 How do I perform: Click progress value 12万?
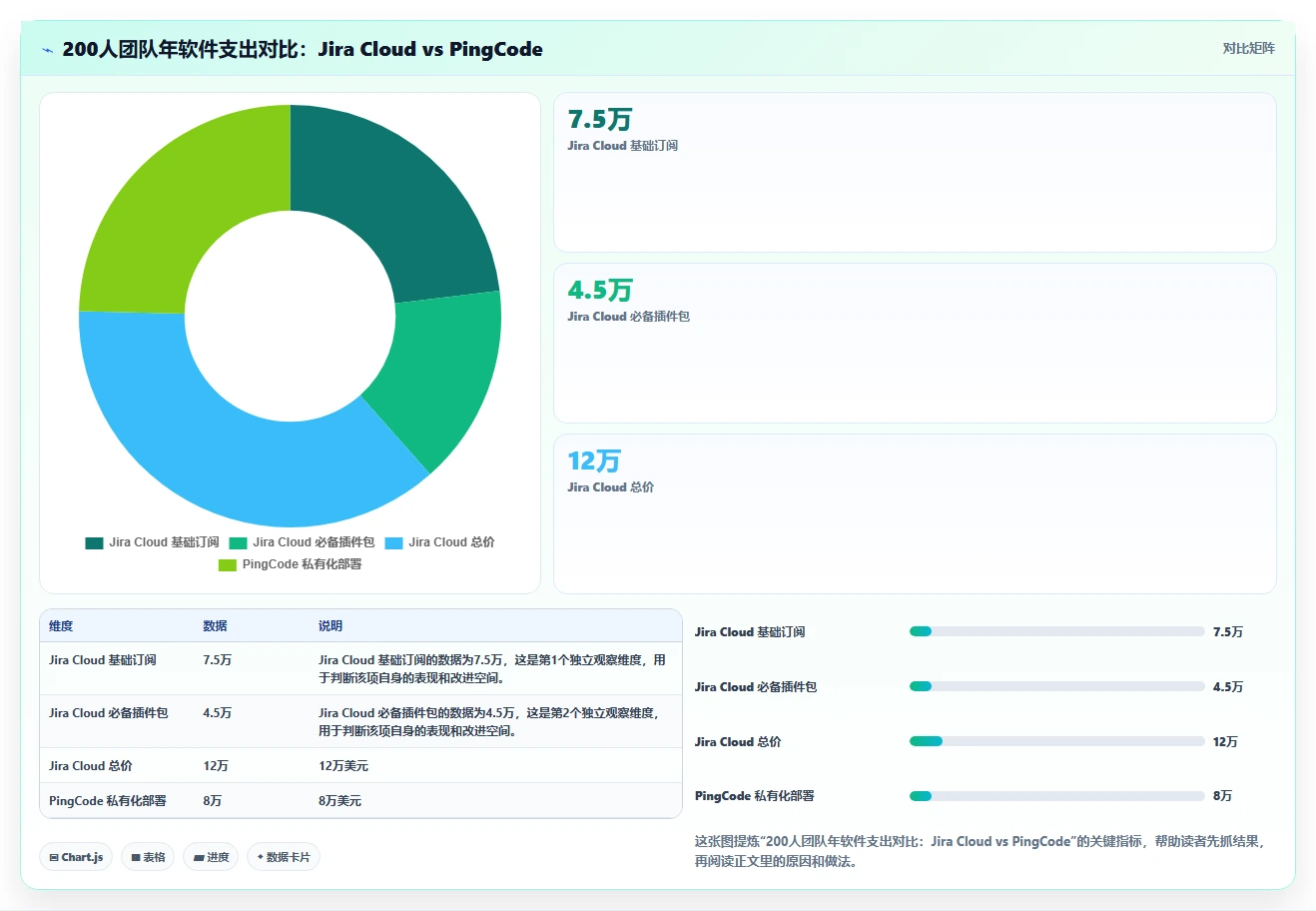coord(1225,742)
